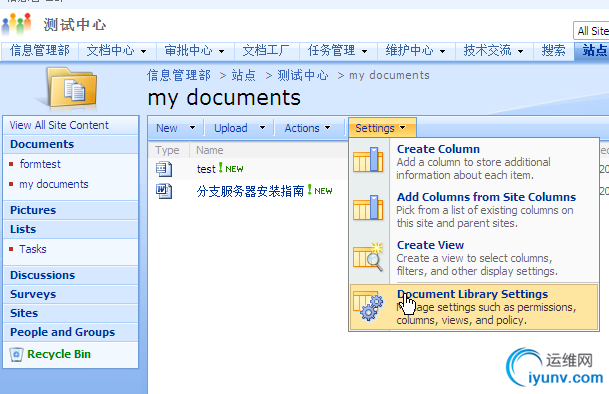This screenshot has width=609, height=394.
Task: Expand the 文档中心 navigation dropdown
Action: point(143,51)
